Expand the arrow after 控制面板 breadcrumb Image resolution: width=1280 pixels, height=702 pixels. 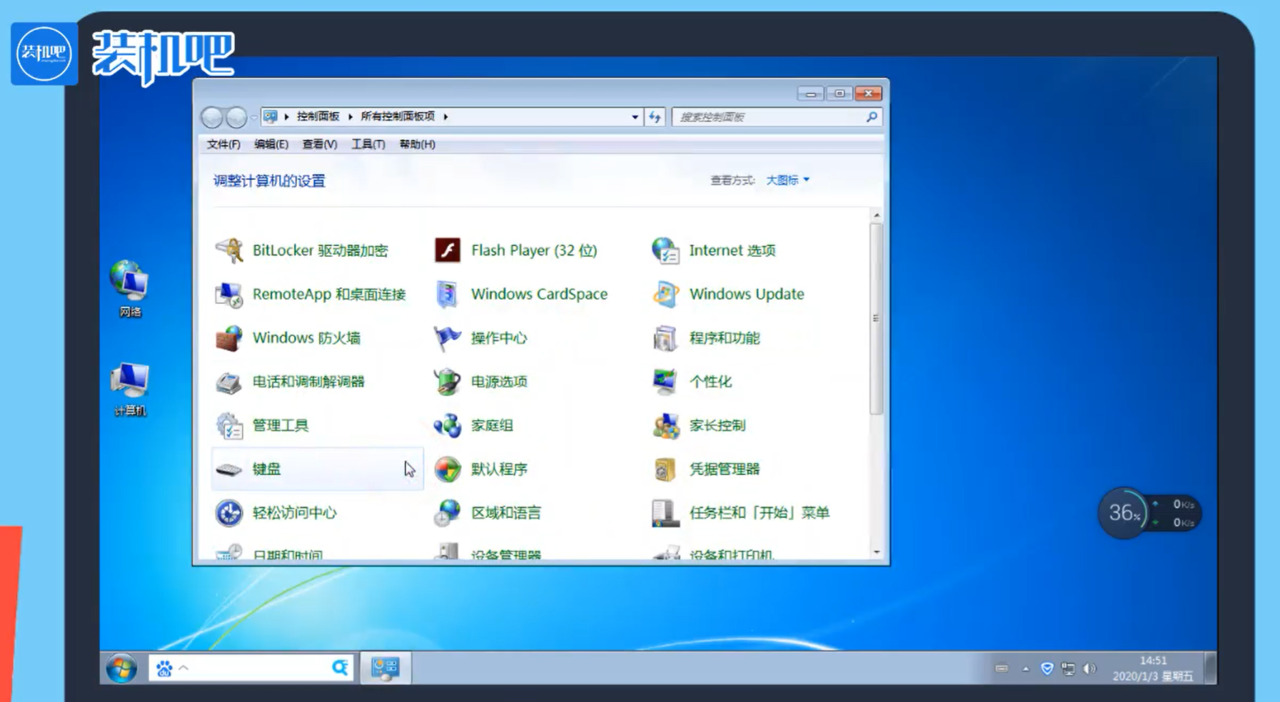pos(351,117)
